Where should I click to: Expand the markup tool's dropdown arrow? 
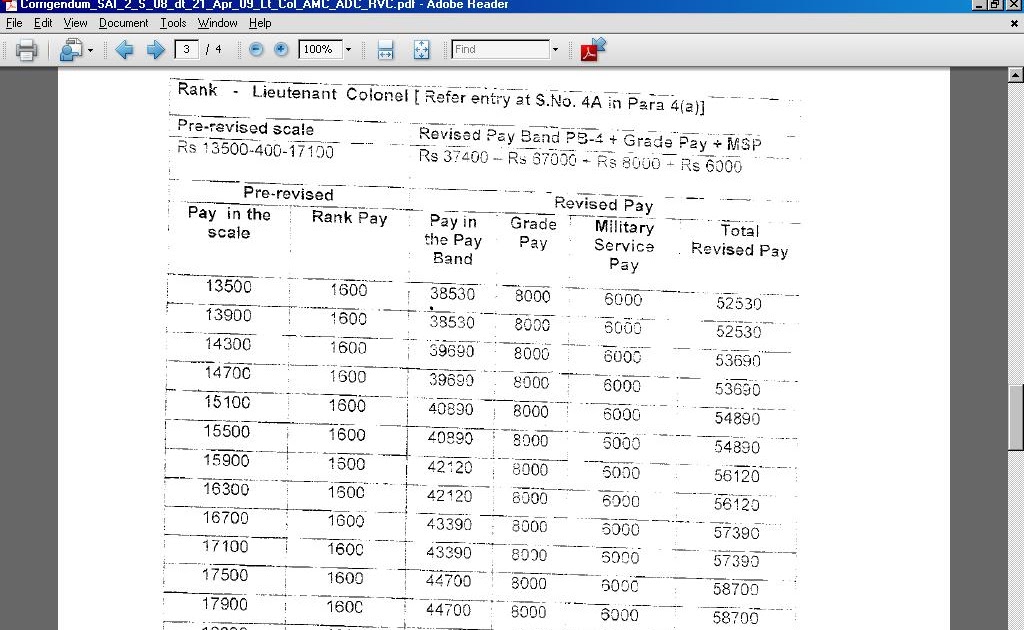click(90, 49)
